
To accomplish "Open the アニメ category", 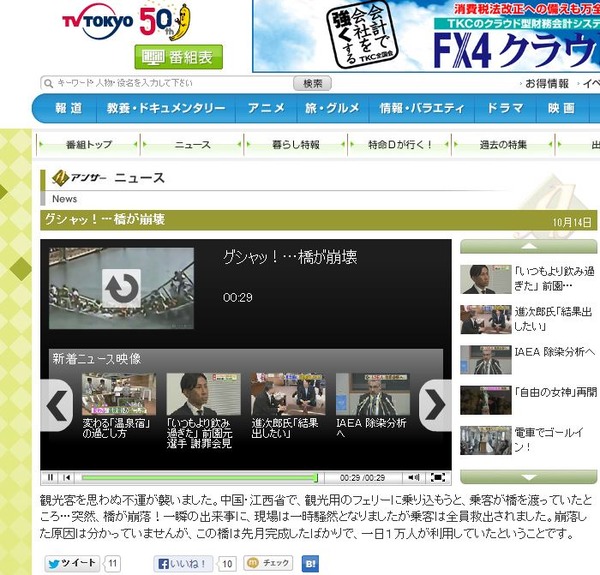I will tap(266, 108).
